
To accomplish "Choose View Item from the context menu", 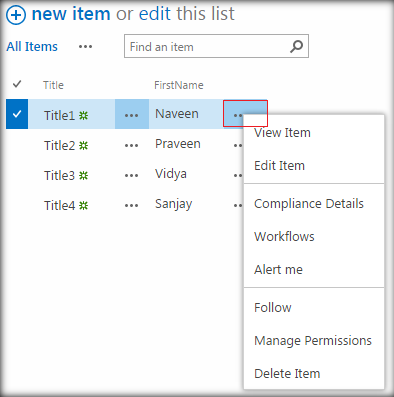I will pos(282,133).
